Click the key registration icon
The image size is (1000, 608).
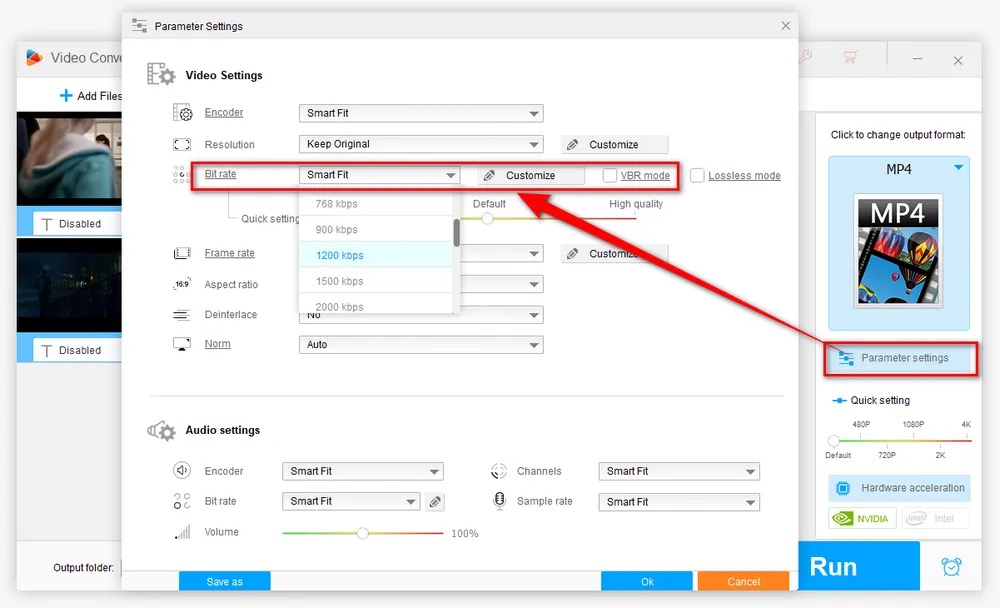(x=805, y=57)
